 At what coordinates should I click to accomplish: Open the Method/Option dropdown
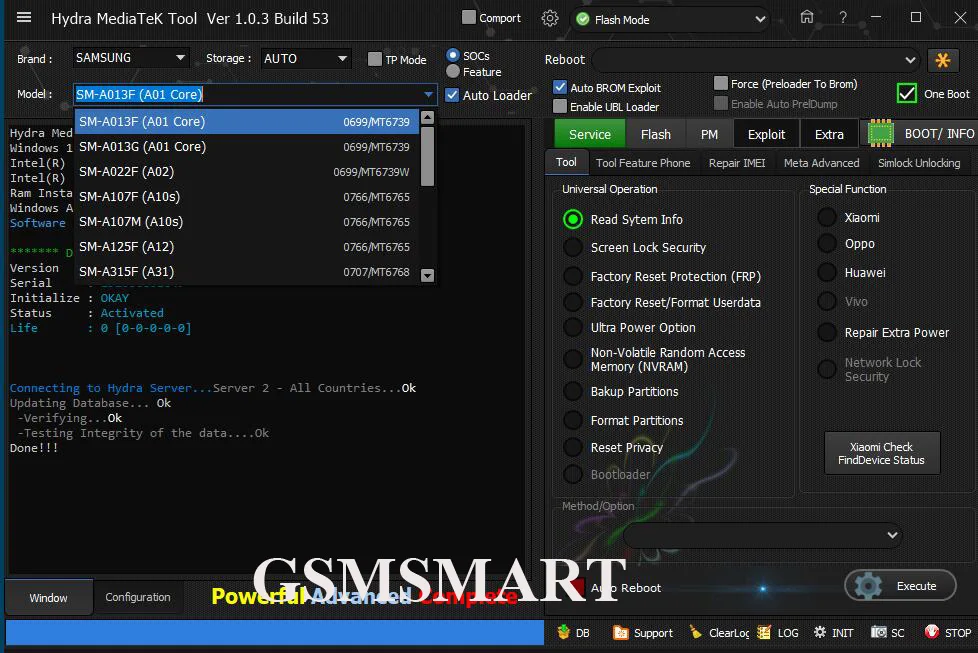pos(763,535)
